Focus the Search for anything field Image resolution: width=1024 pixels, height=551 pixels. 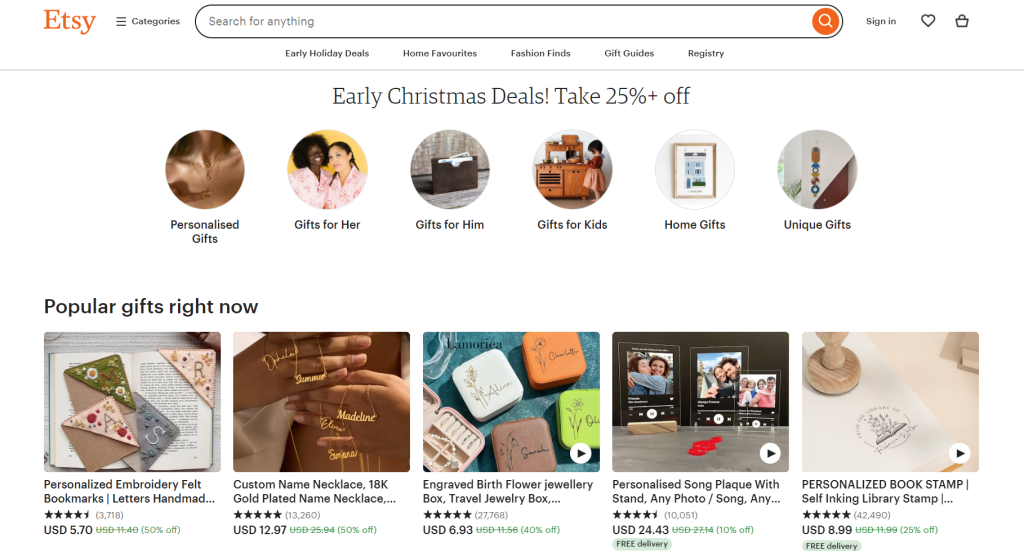coord(500,21)
